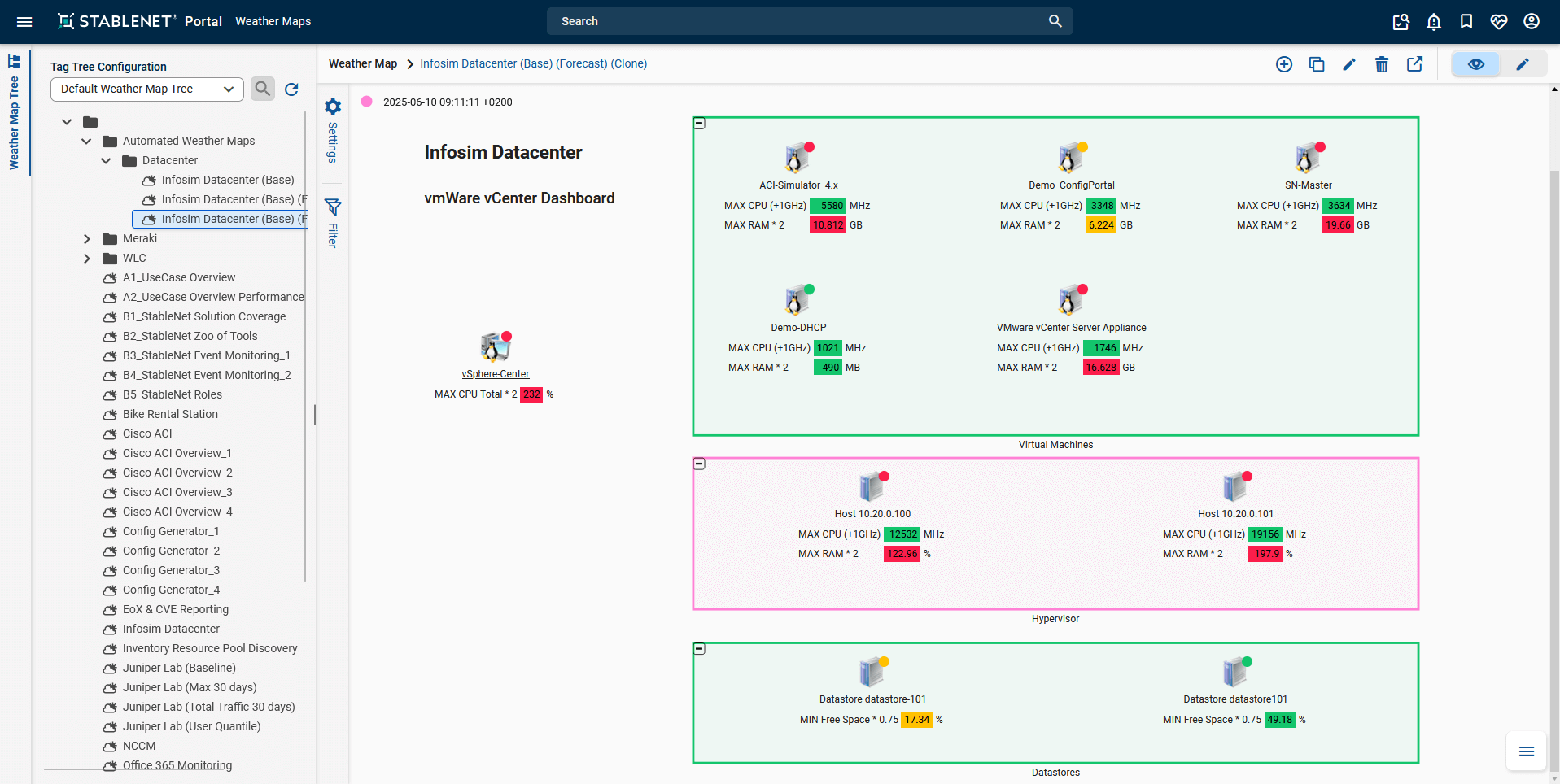
Task: Click the red 197.9 RAM value
Action: click(1266, 554)
